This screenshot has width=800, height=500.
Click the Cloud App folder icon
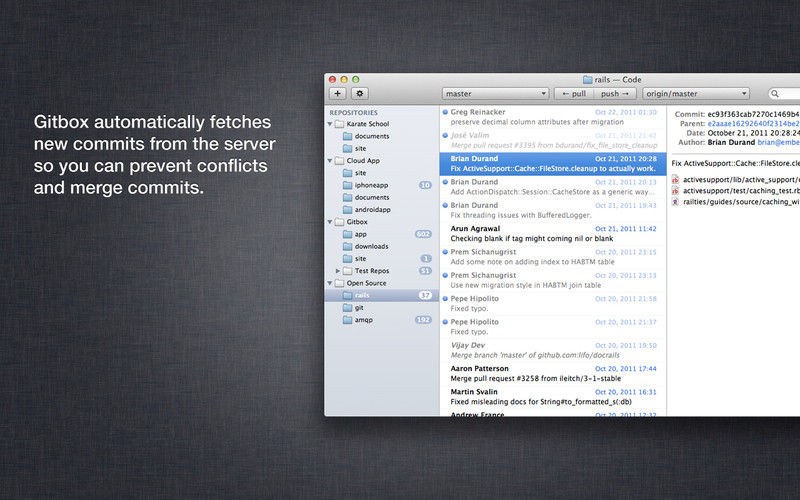pyautogui.click(x=339, y=161)
